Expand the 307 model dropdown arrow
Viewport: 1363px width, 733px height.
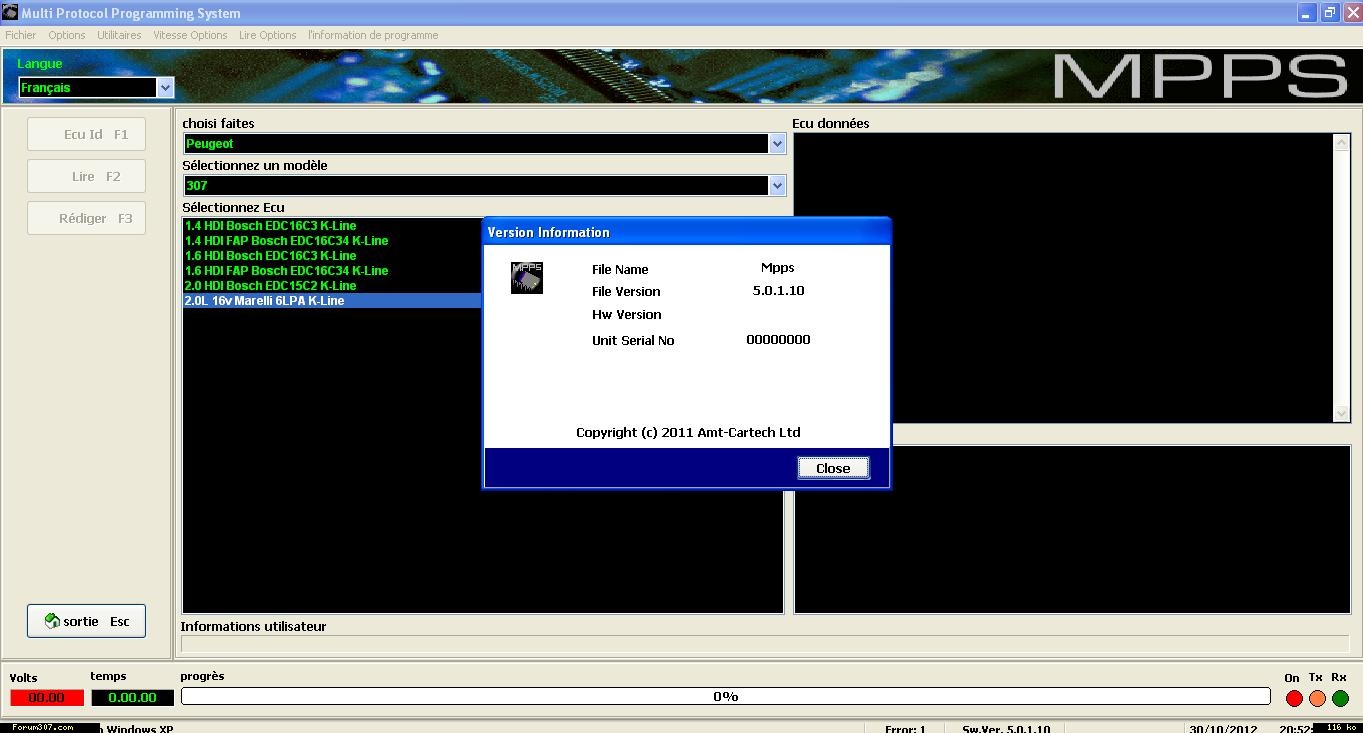777,186
